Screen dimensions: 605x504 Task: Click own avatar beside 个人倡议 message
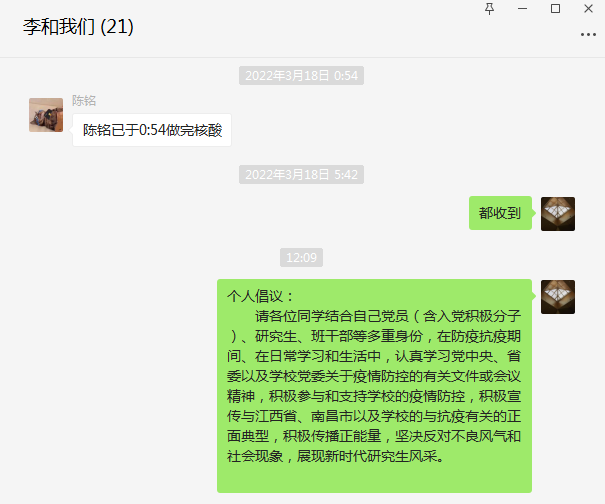(x=558, y=297)
